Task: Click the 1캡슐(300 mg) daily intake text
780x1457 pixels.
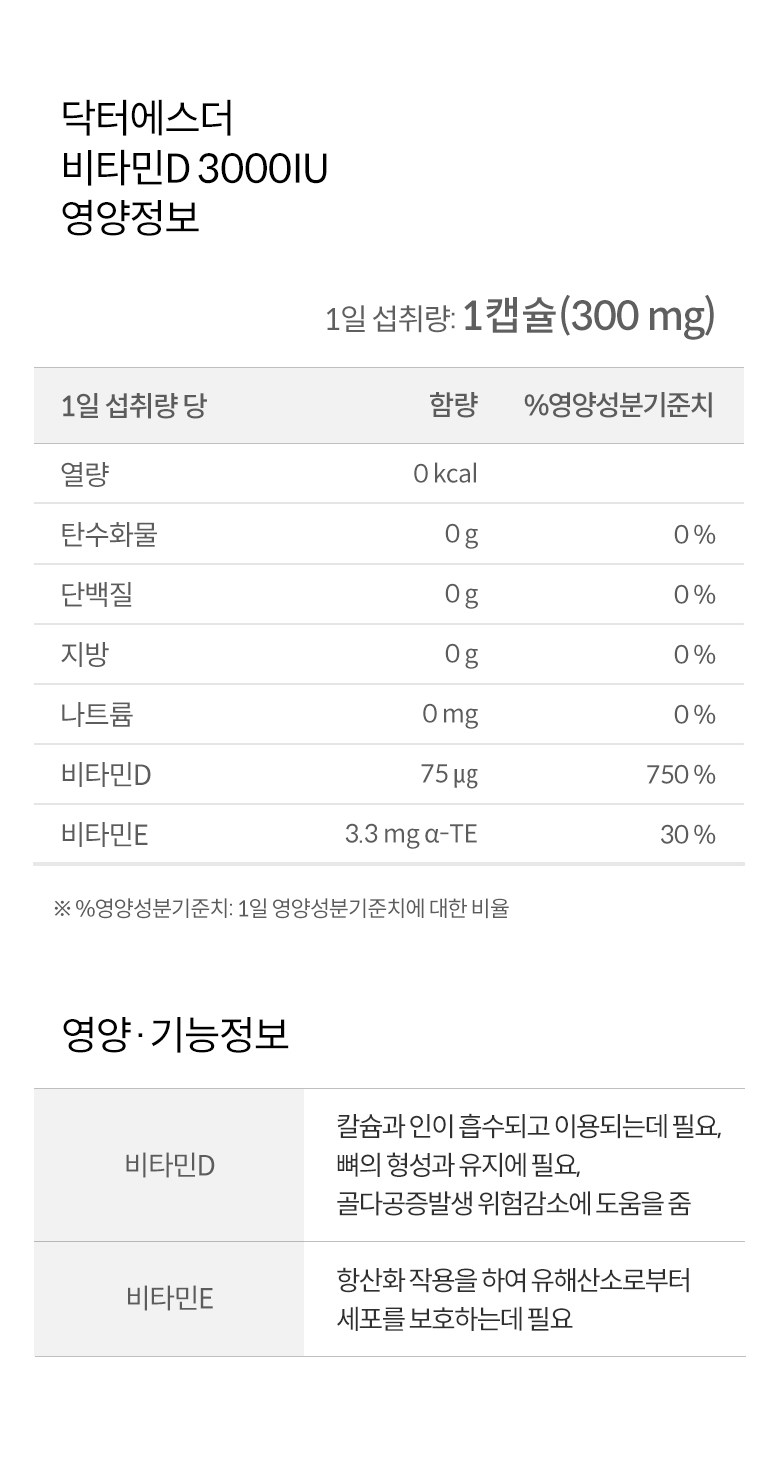Action: tap(589, 316)
